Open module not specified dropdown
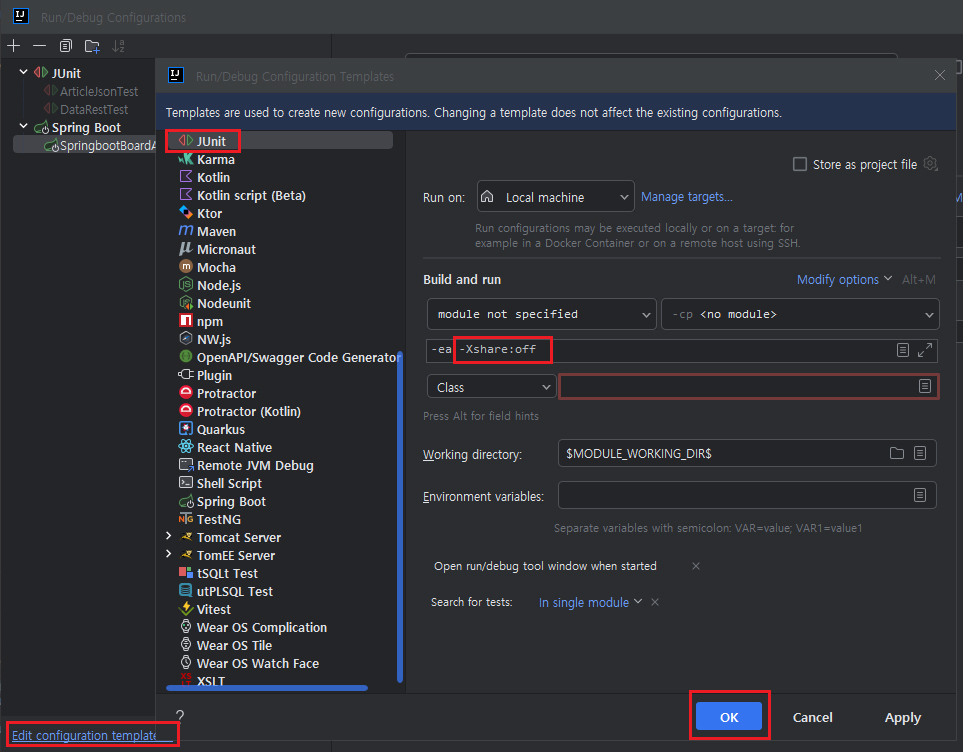 point(542,314)
